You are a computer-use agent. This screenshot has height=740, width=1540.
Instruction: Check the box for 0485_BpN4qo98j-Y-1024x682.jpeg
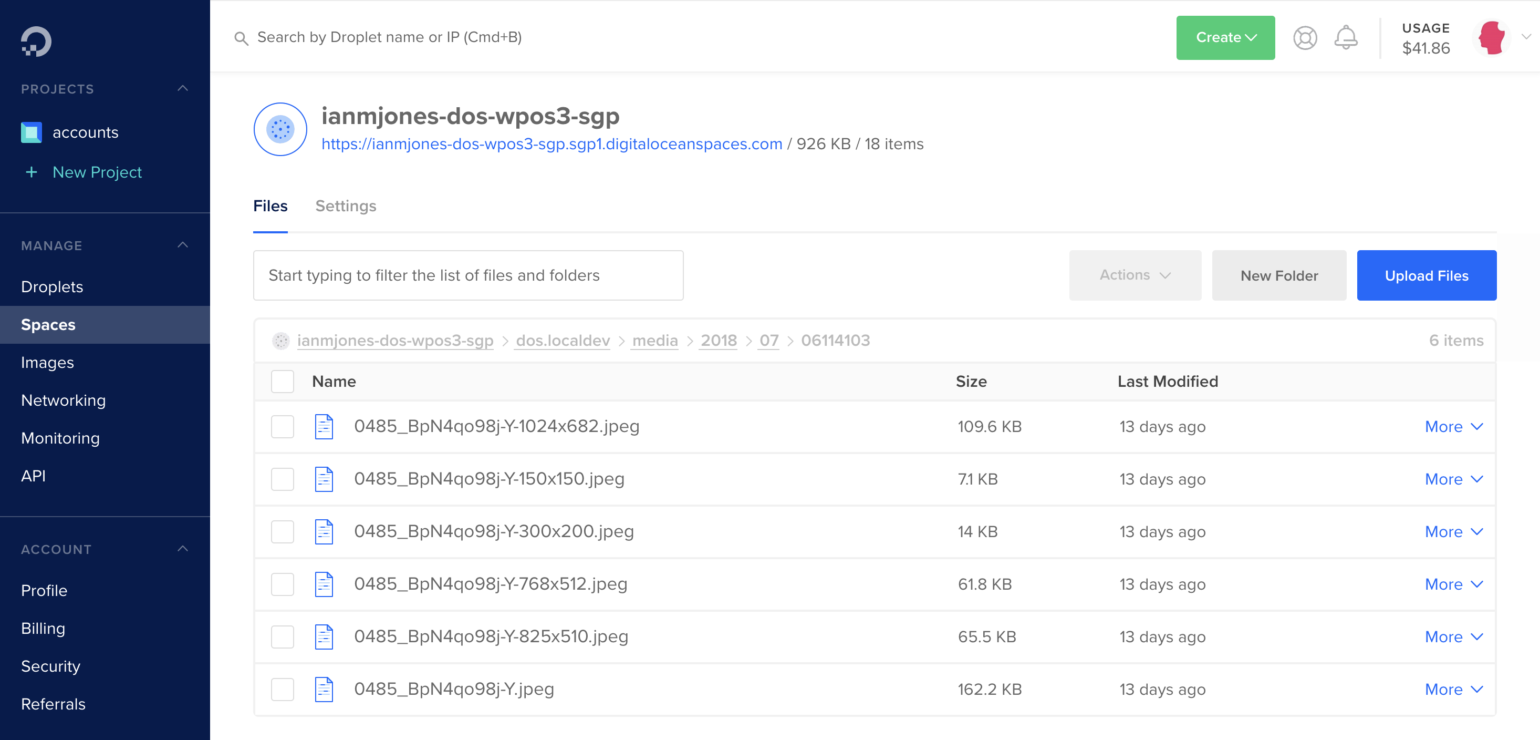coord(283,427)
